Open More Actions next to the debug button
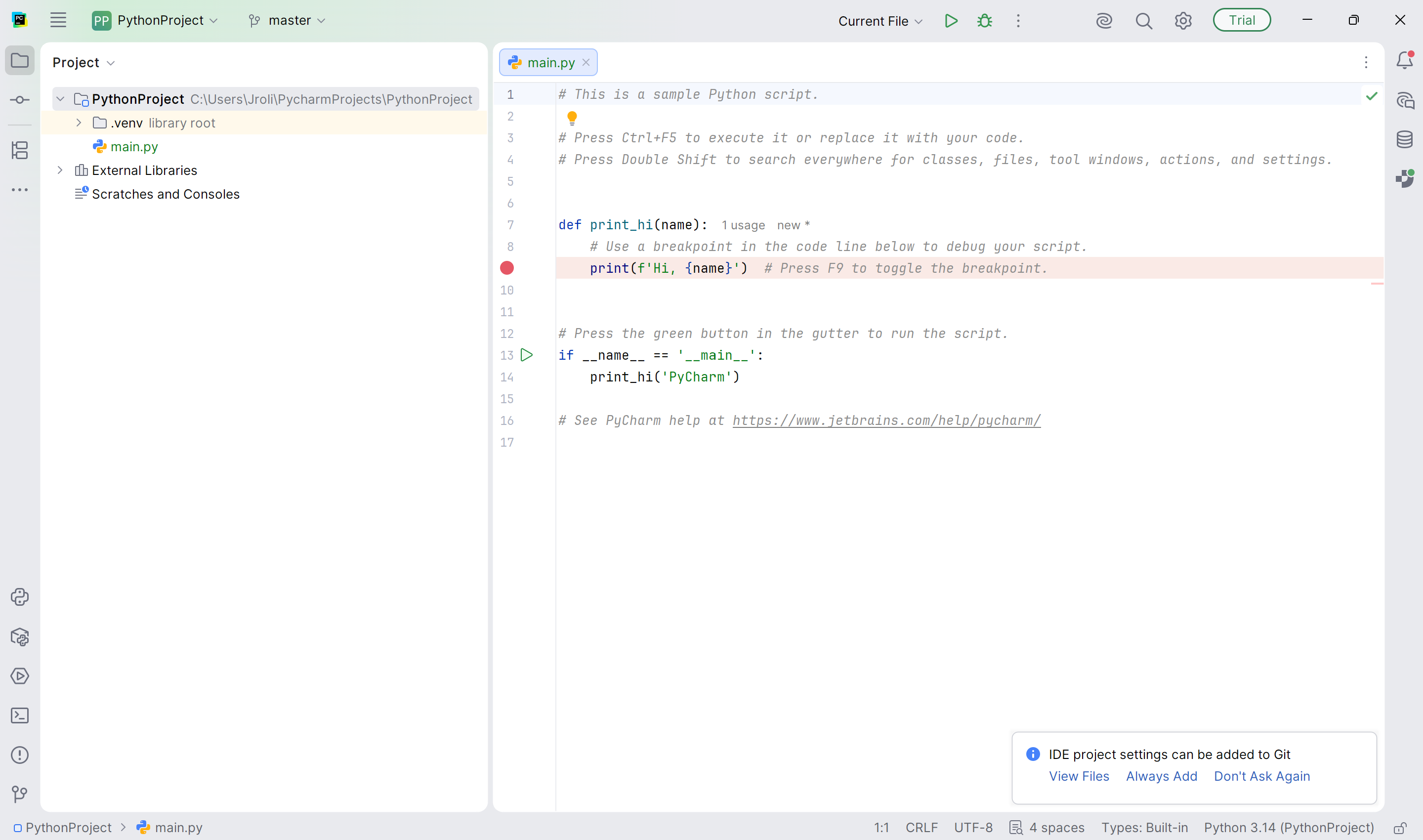The width and height of the screenshot is (1423, 840). coord(1018,21)
